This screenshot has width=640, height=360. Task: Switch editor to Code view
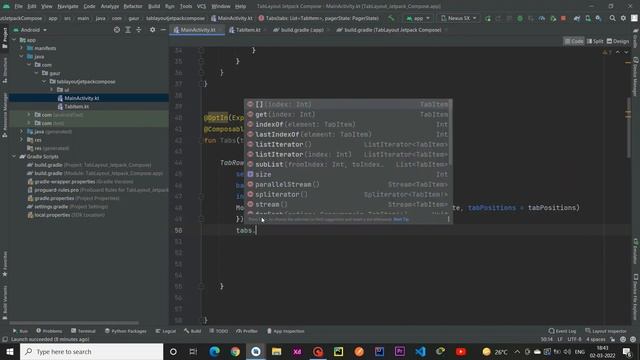pyautogui.click(x=574, y=41)
